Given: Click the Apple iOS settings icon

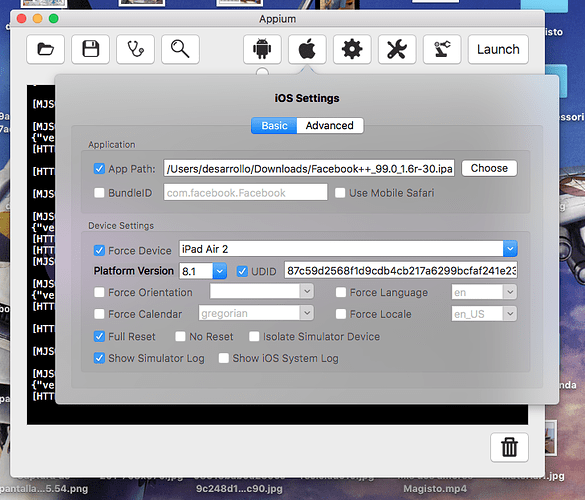Looking at the screenshot, I should (x=307, y=49).
